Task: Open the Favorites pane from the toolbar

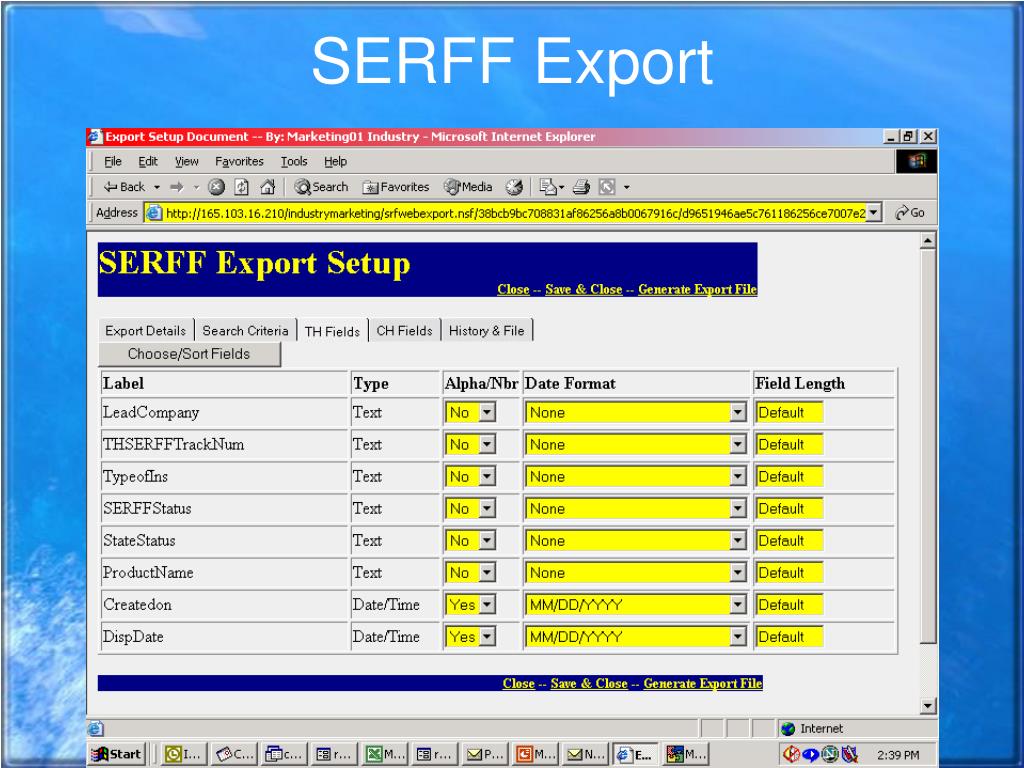Action: click(x=396, y=187)
